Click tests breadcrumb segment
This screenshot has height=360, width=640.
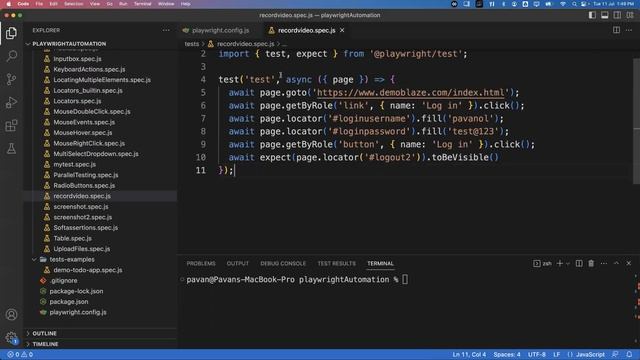pyautogui.click(x=191, y=44)
